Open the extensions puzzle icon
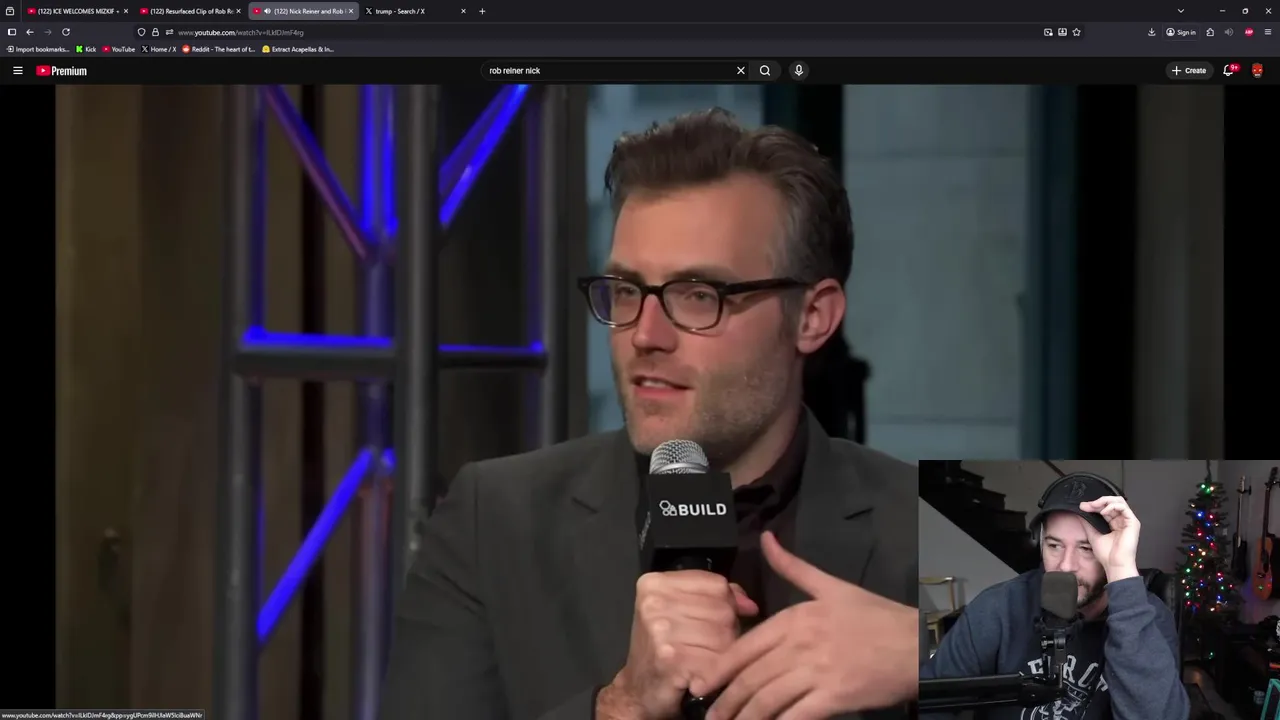Image resolution: width=1280 pixels, height=720 pixels. pyautogui.click(x=1210, y=32)
